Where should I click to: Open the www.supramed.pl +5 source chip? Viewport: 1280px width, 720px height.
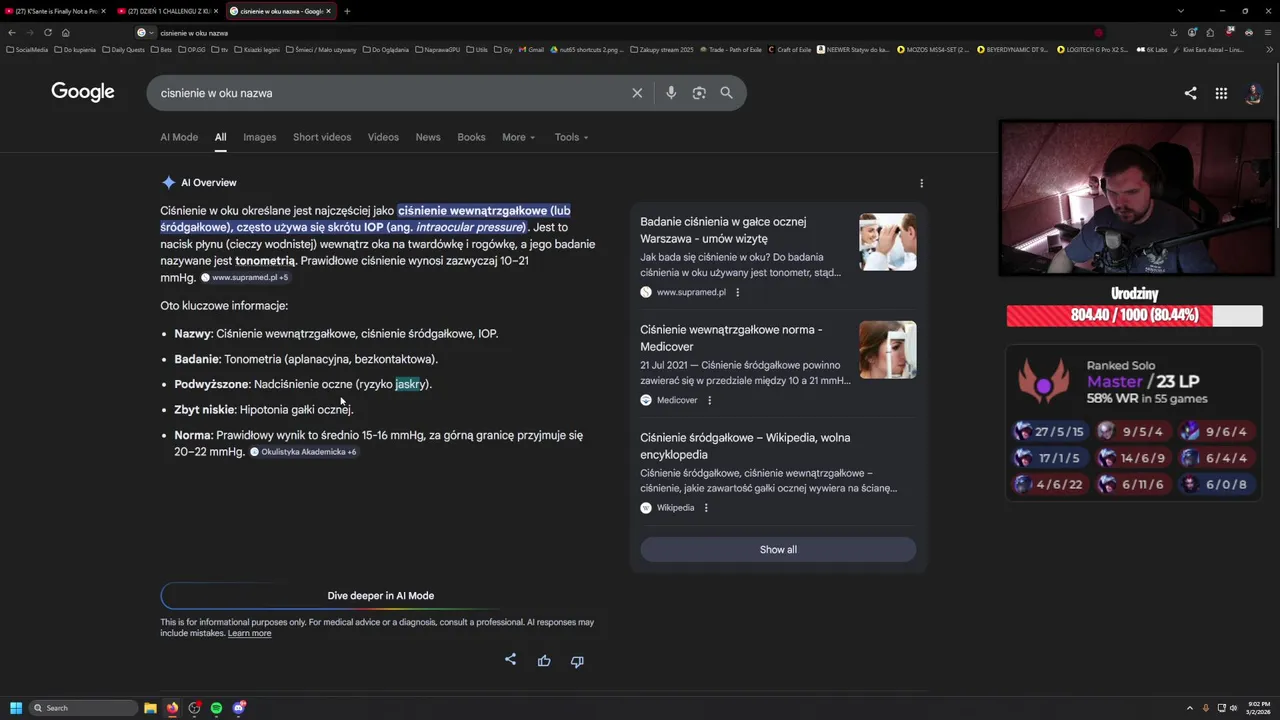(x=245, y=277)
